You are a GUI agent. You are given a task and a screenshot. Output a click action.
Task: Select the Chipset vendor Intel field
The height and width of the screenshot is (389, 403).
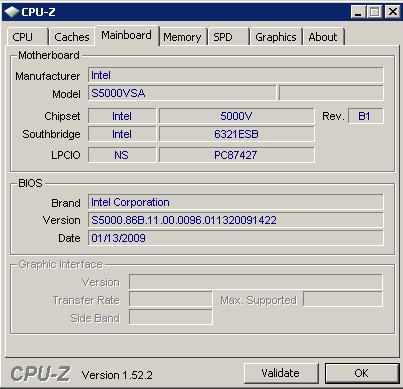(122, 116)
